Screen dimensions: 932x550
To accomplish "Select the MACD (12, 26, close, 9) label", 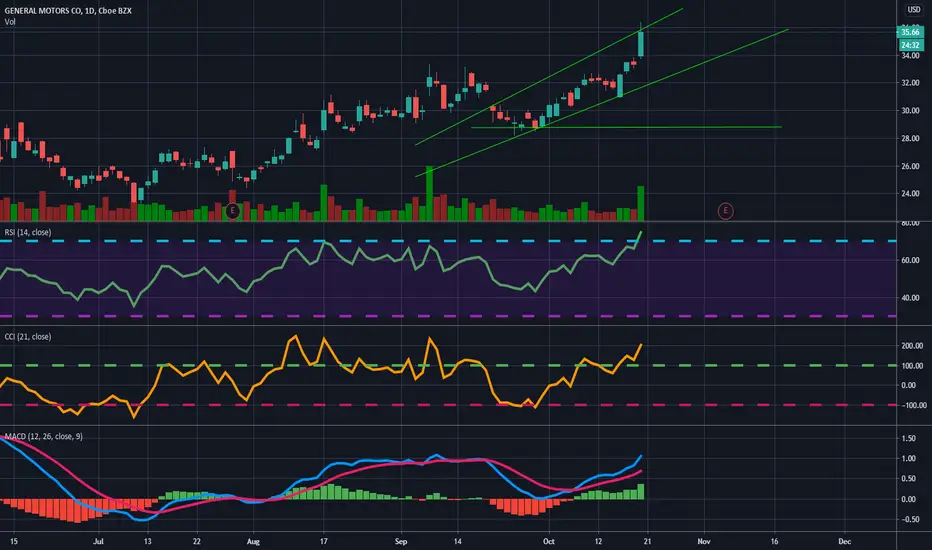I will pos(44,436).
